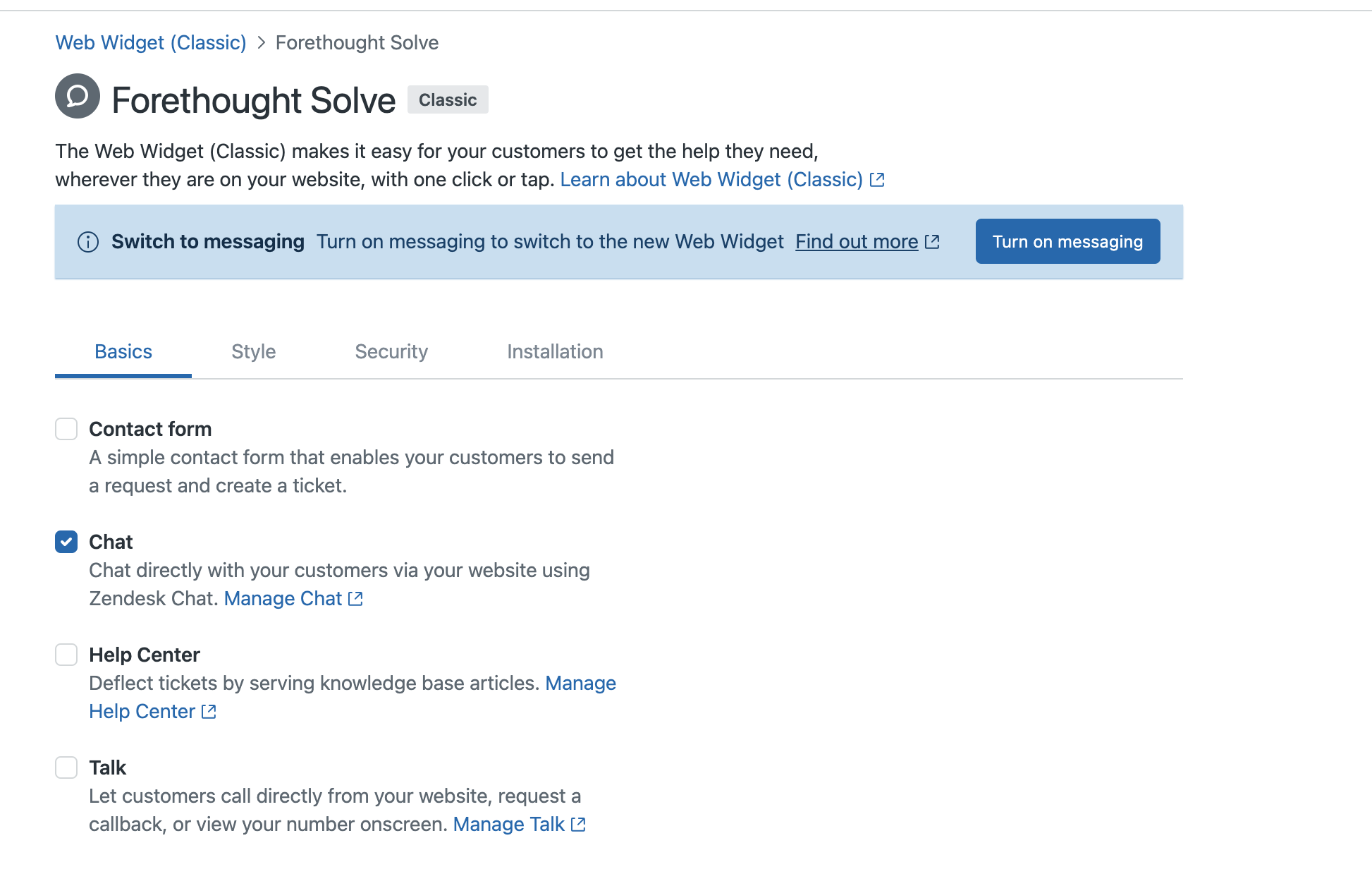Click external icon after Learn about Web Widget
Viewport: 1372px width, 886px height.
(x=877, y=180)
